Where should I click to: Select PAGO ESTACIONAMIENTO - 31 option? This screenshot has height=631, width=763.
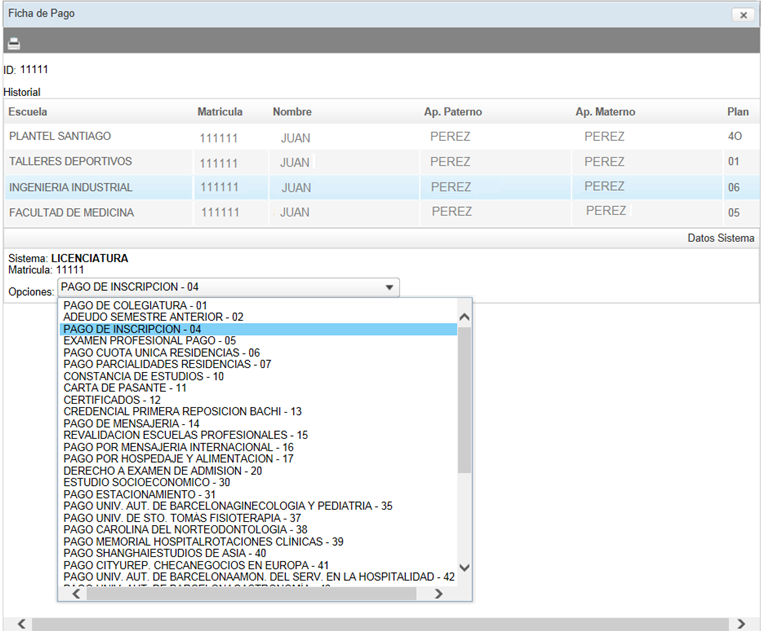[x=139, y=494]
